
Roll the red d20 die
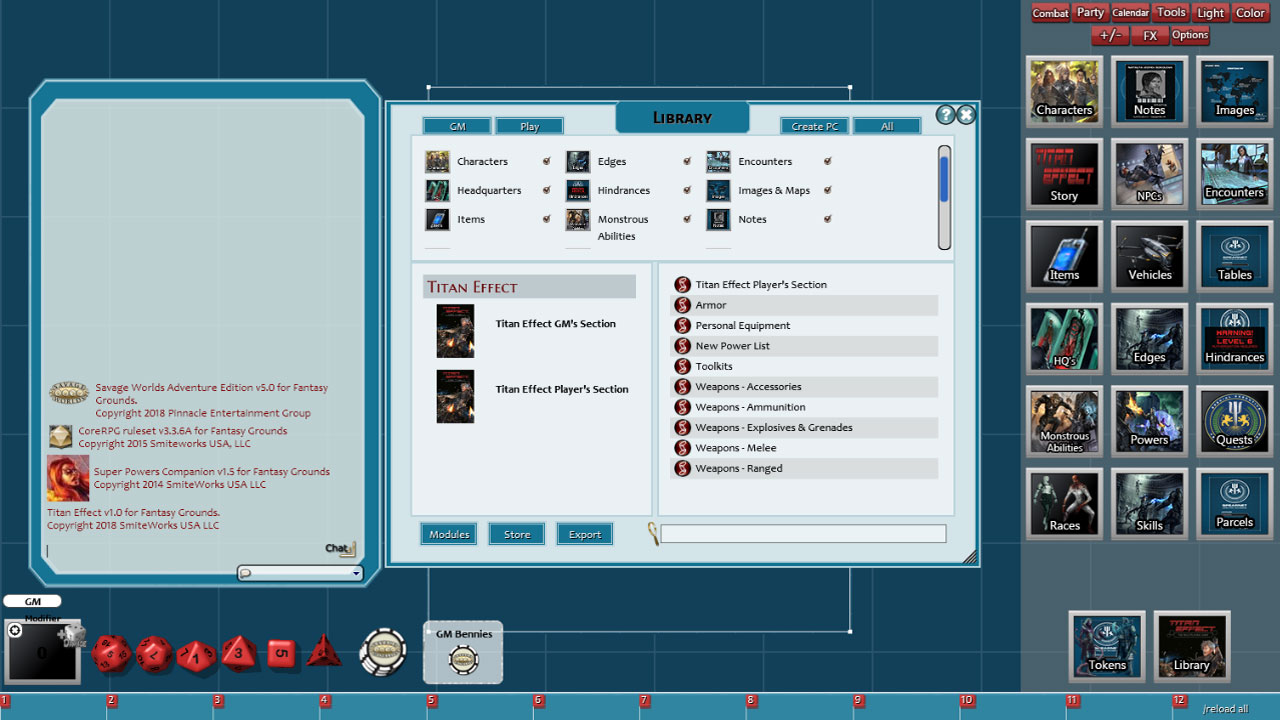point(110,652)
